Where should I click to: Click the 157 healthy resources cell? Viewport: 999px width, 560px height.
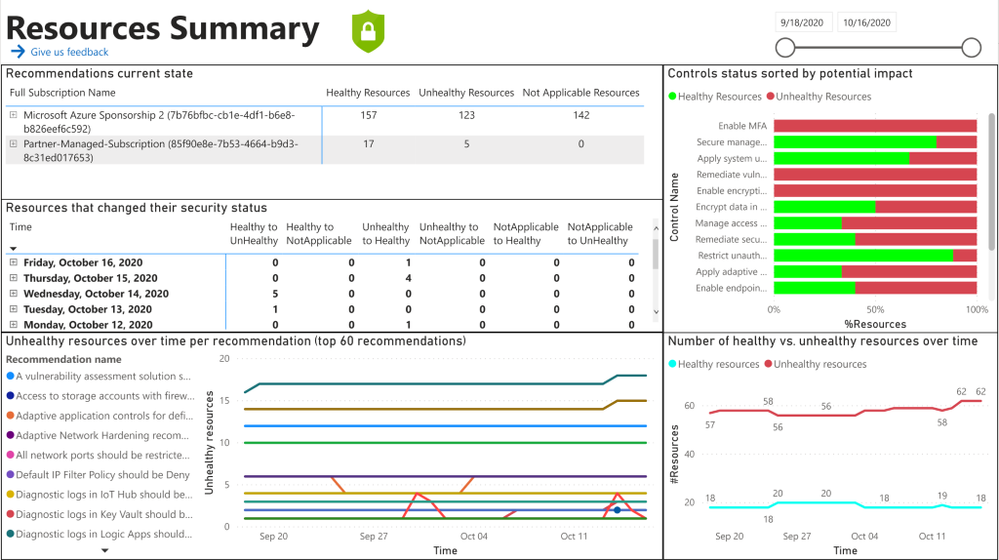[x=368, y=115]
